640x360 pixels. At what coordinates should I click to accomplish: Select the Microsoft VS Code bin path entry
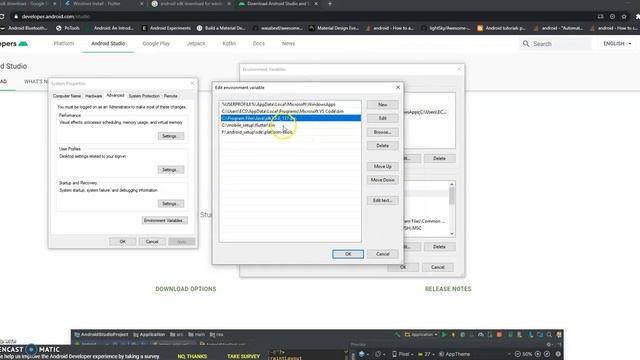290,111
